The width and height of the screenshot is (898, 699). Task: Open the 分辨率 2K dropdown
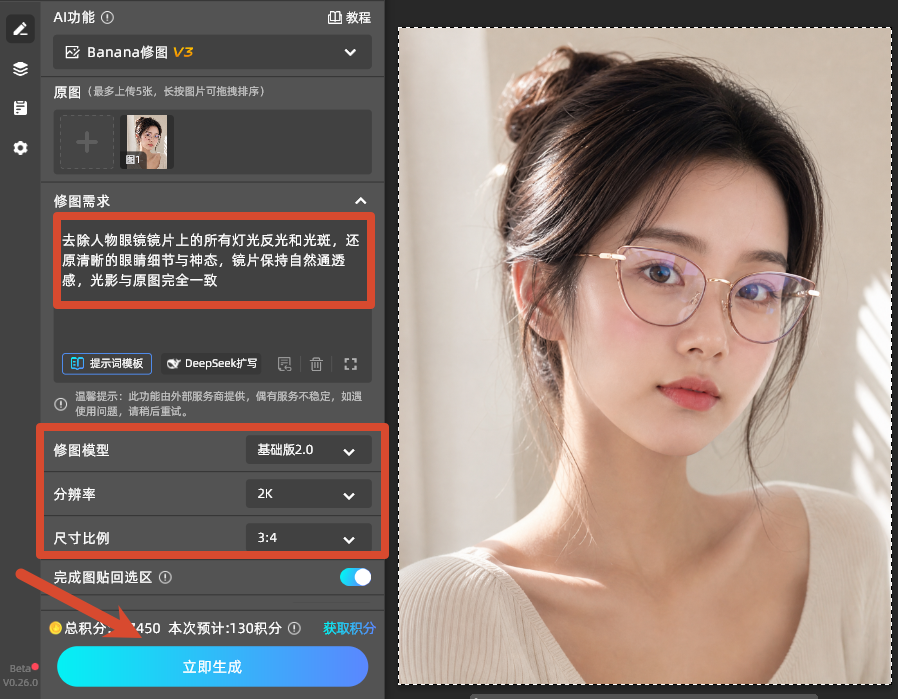click(x=309, y=493)
